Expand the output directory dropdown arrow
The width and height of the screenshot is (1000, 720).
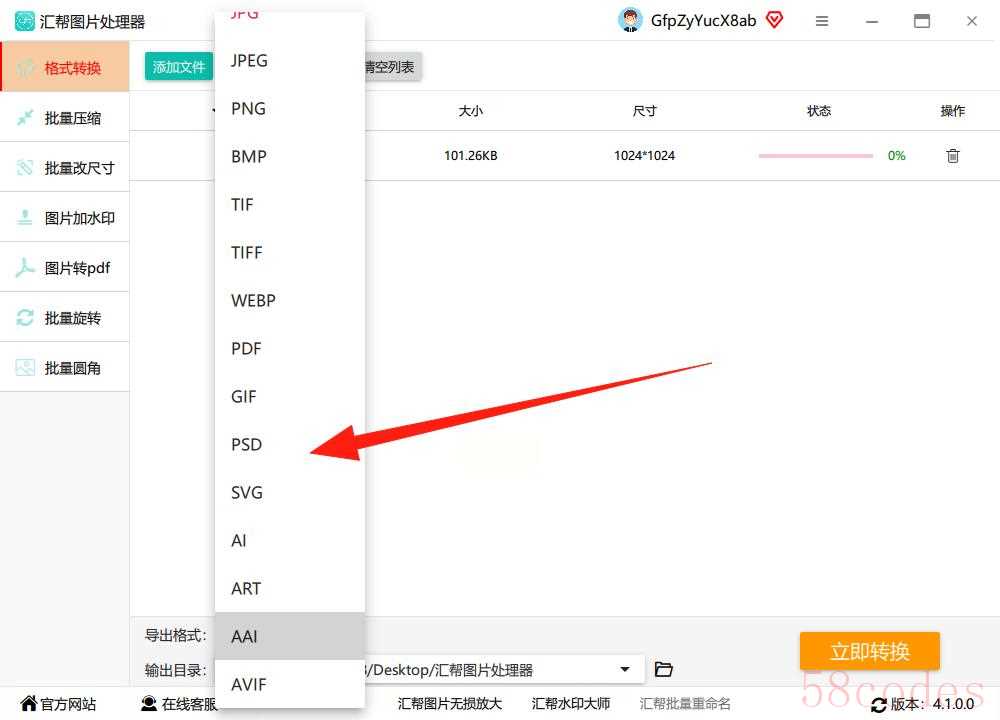625,669
